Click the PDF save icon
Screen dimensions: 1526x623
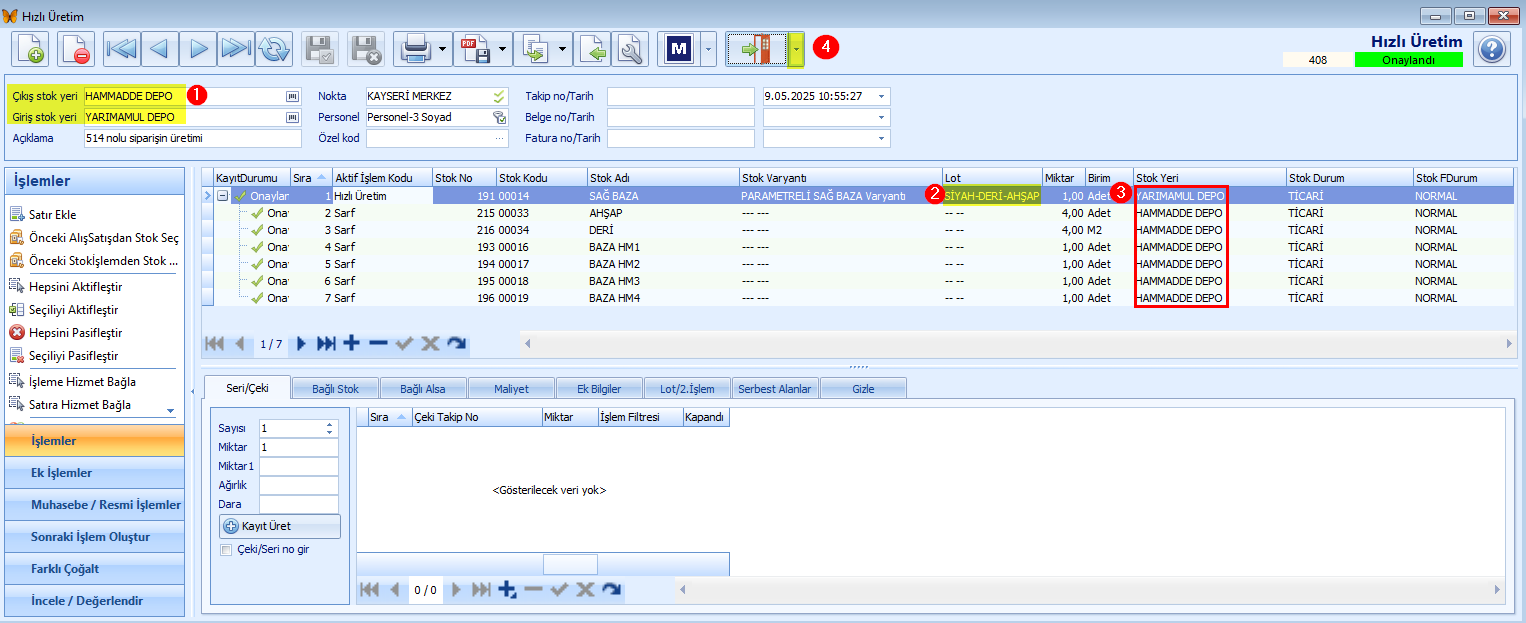(475, 49)
